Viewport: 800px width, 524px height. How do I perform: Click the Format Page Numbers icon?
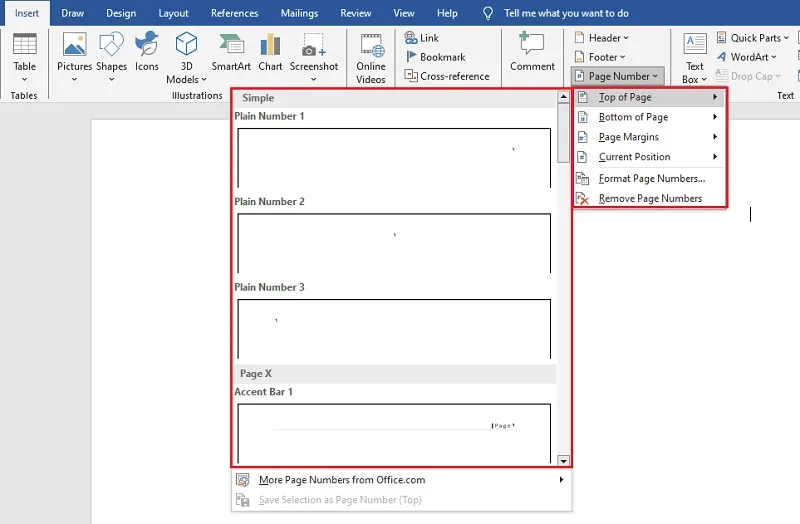pos(582,179)
